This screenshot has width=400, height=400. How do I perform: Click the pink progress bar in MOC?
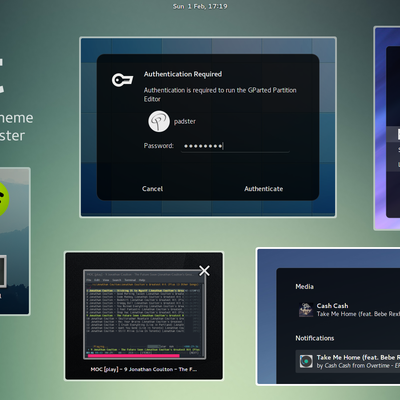click(x=133, y=356)
